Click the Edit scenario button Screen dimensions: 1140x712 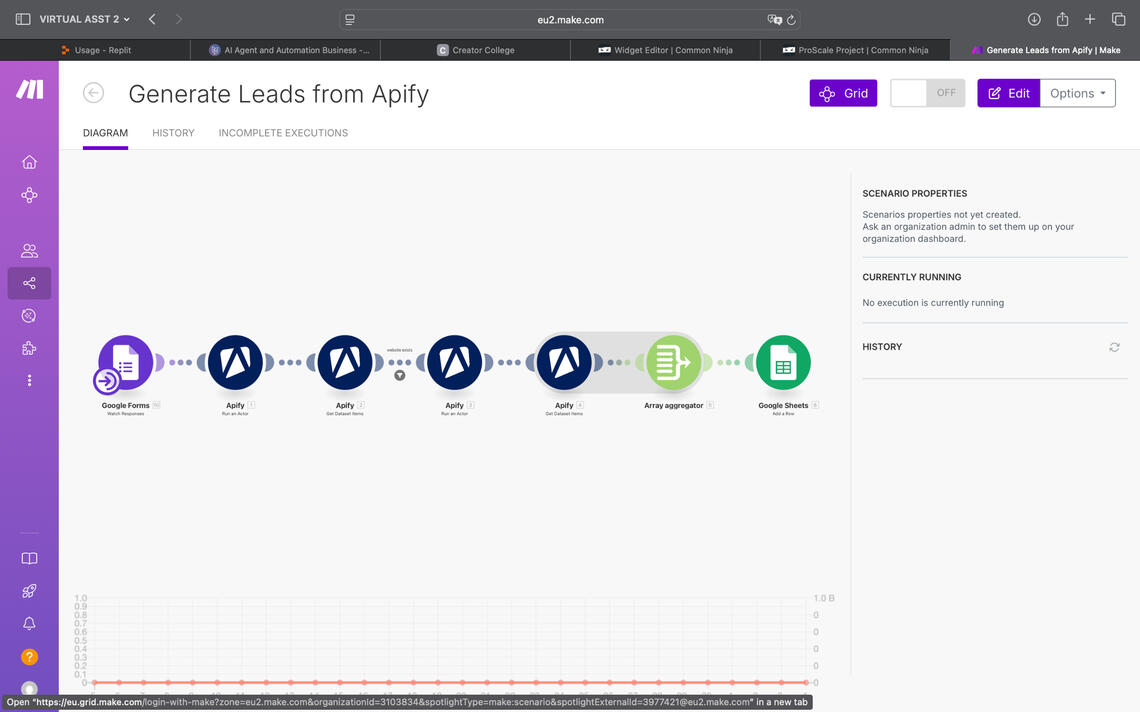tap(1008, 93)
